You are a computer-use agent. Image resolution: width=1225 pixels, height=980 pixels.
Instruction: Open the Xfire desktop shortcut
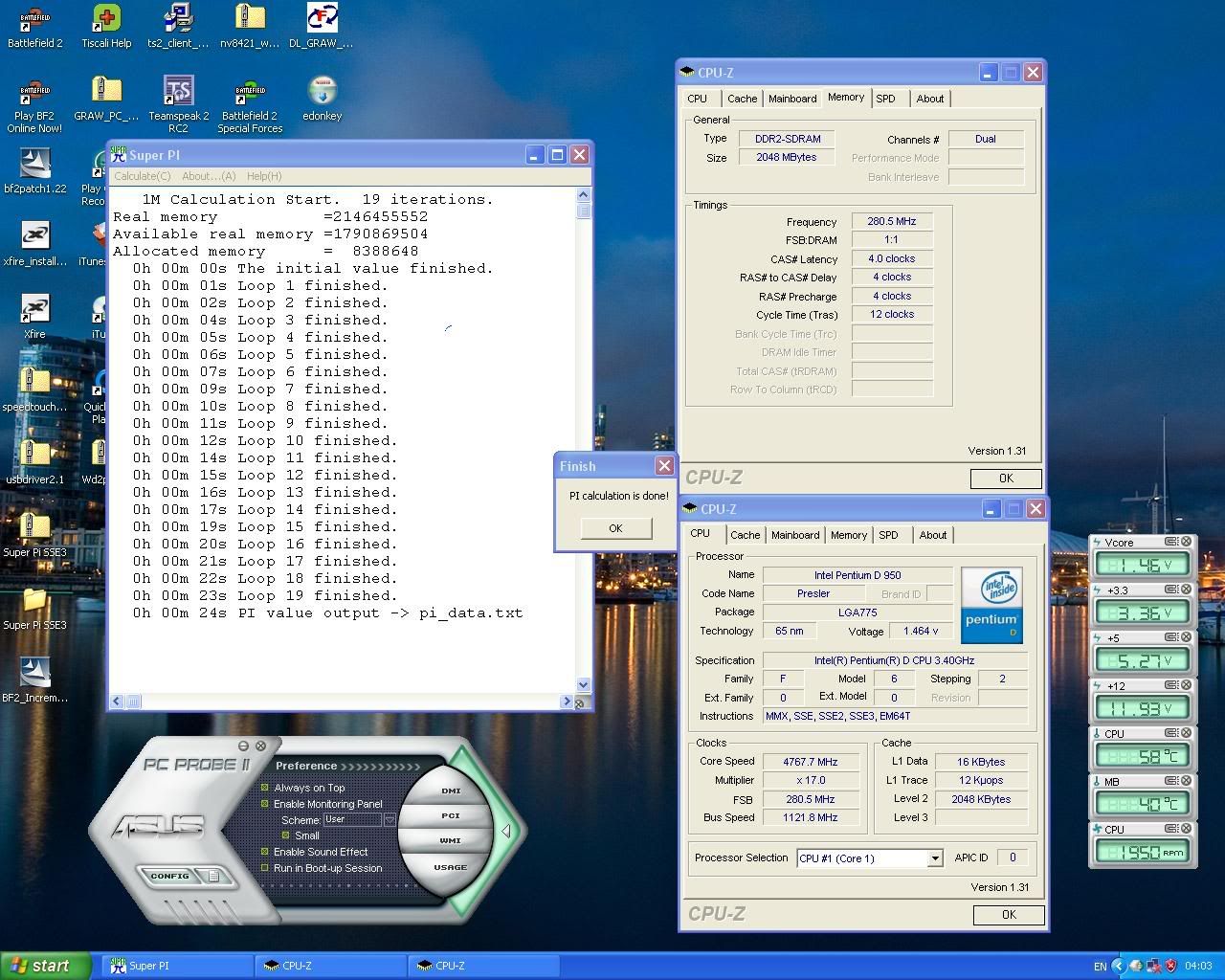point(35,317)
